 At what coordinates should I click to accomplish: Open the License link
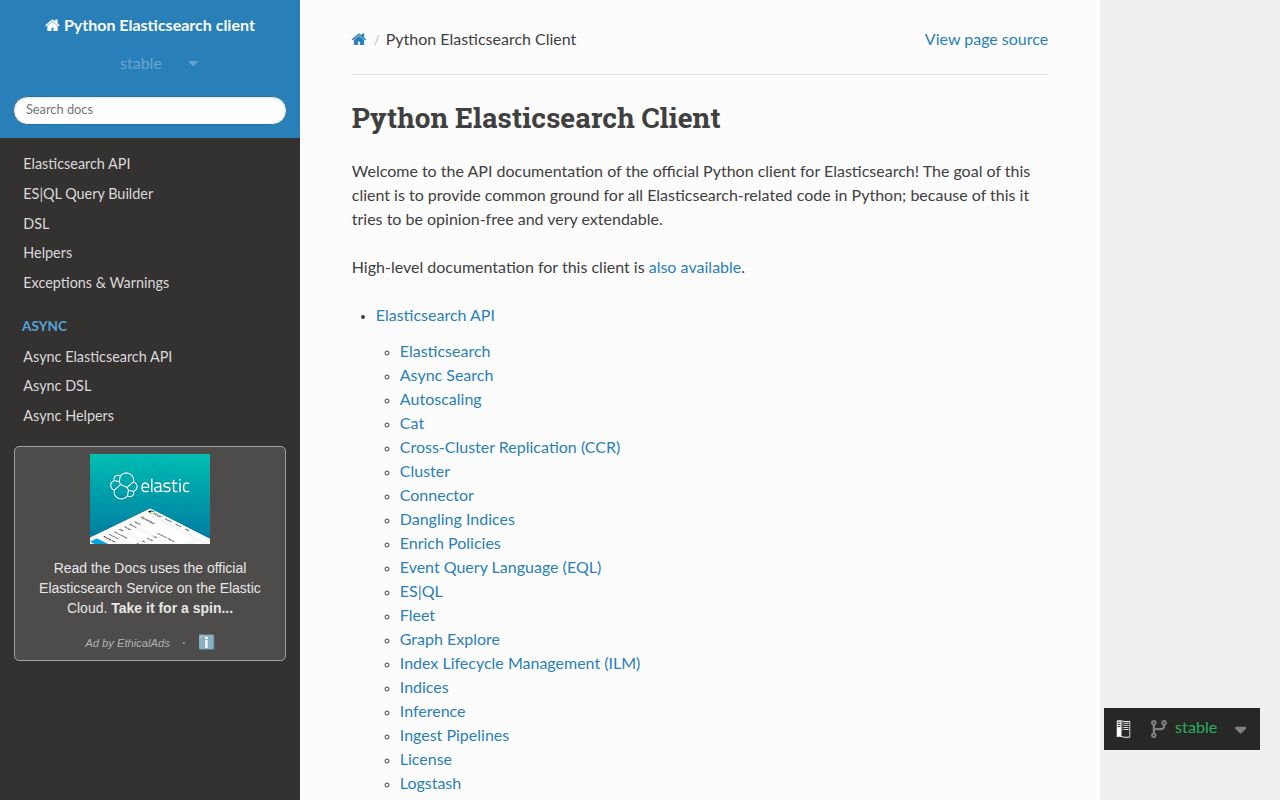pos(426,760)
